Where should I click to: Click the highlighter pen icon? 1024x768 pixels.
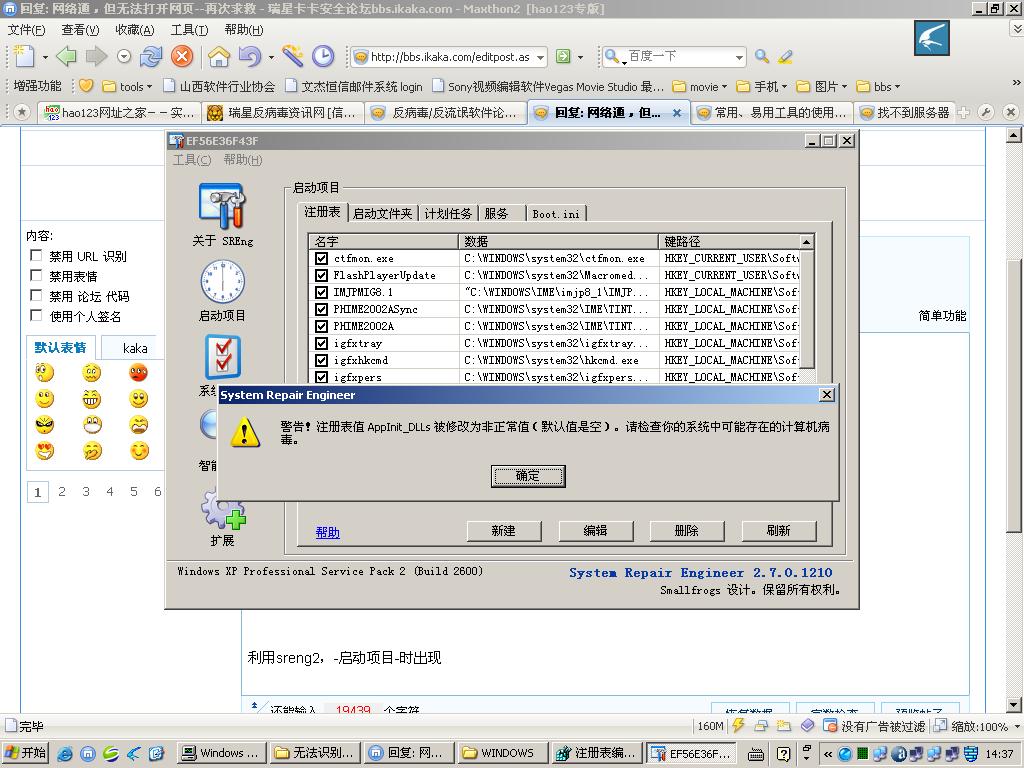[786, 57]
